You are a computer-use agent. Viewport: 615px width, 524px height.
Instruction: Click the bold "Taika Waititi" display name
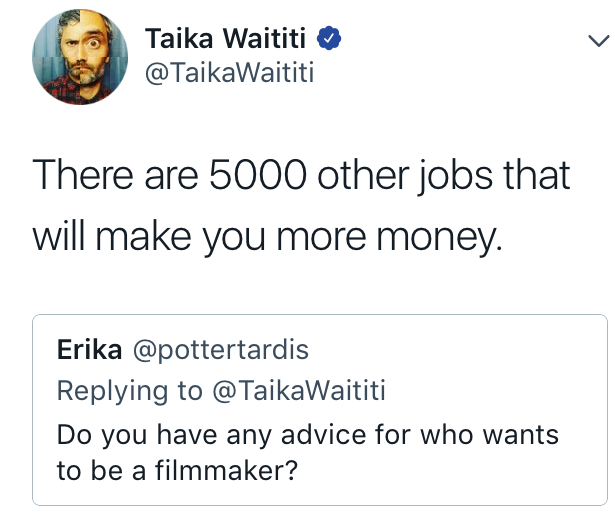point(225,38)
